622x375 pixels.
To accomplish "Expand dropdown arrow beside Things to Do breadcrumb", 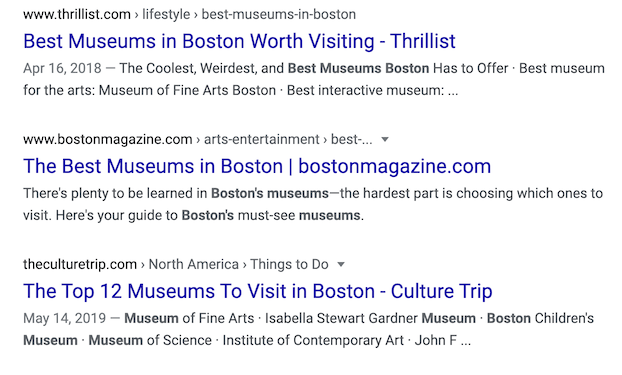I will click(341, 265).
